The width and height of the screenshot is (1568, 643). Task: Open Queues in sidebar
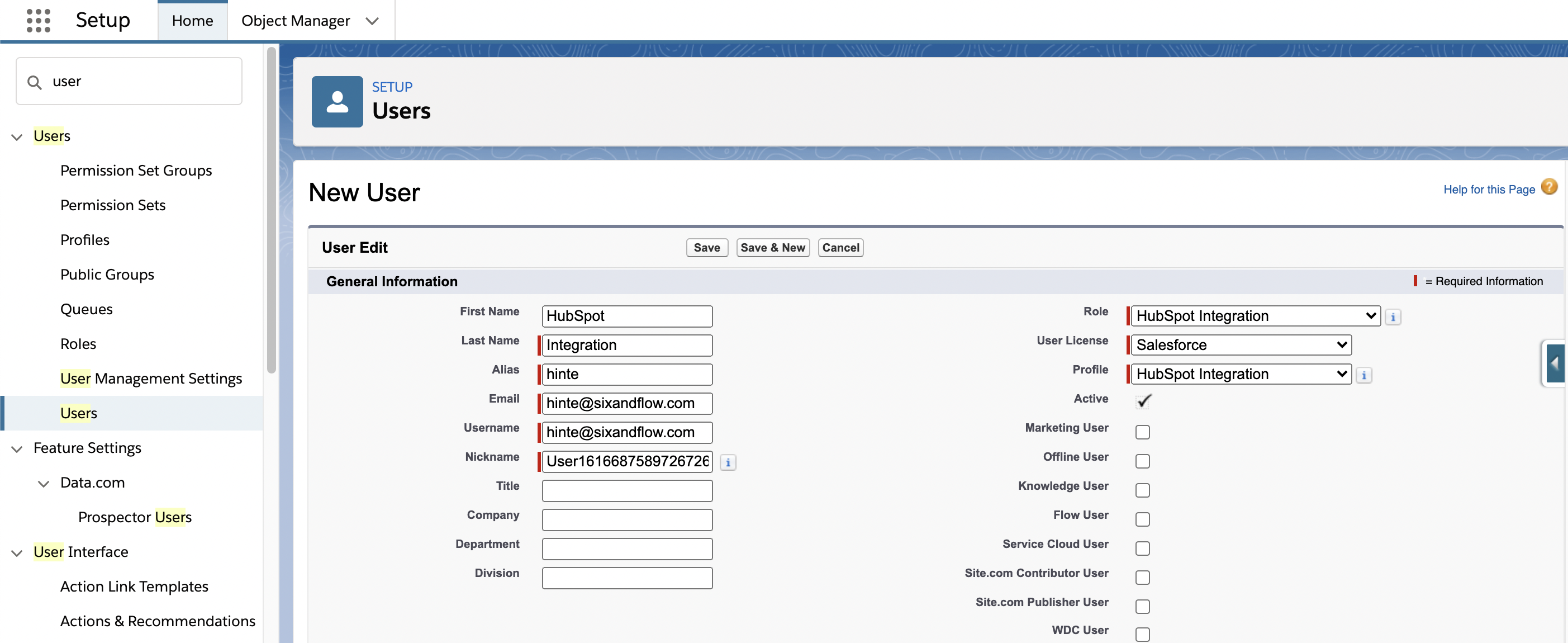[x=87, y=309]
